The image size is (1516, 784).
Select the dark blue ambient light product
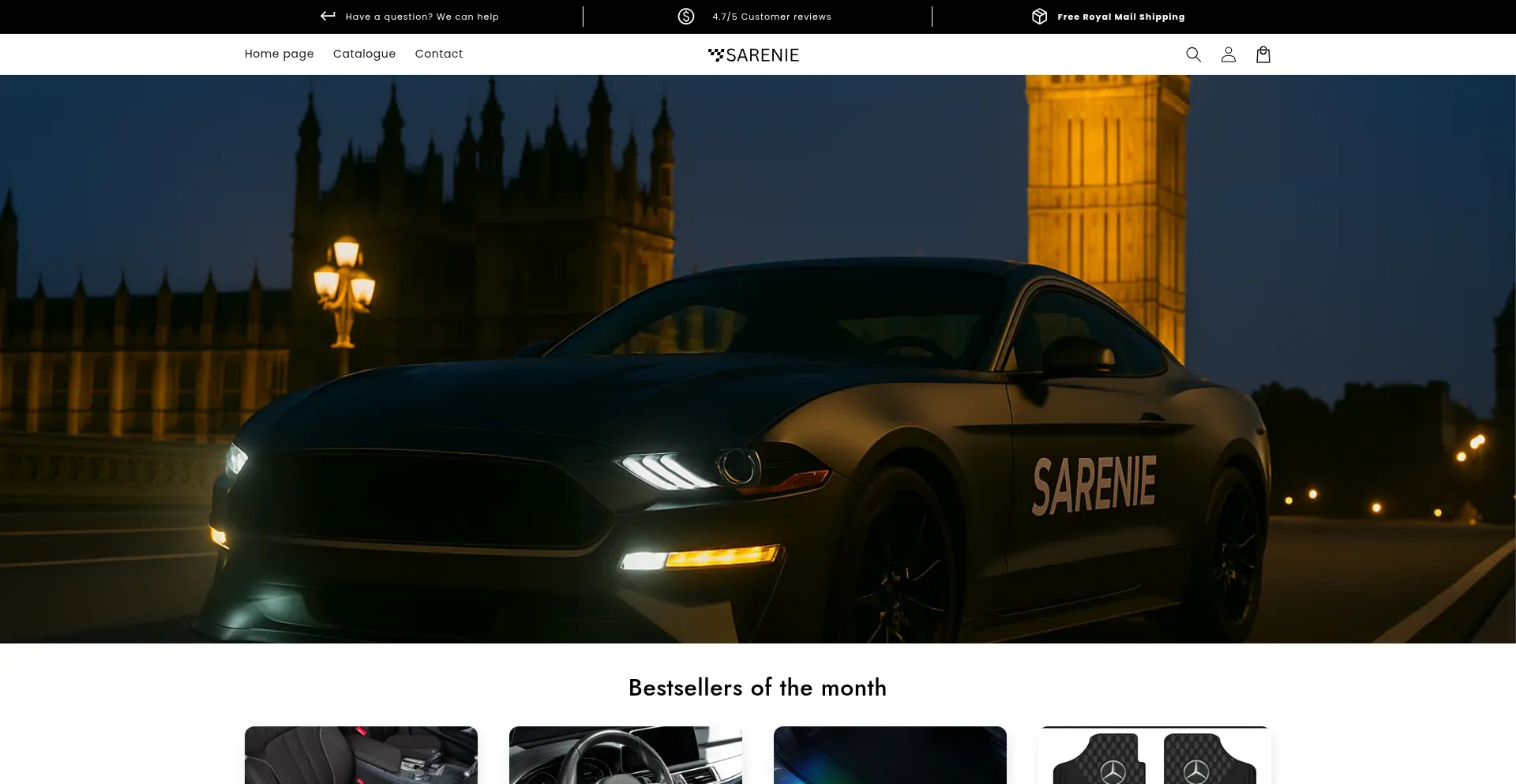[890, 756]
